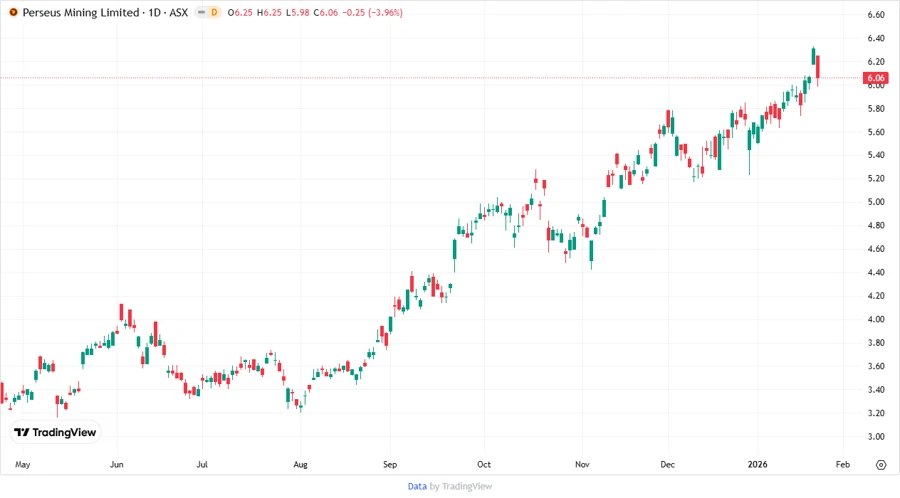Click the L5.98 low value
This screenshot has width=900, height=498.
point(298,13)
